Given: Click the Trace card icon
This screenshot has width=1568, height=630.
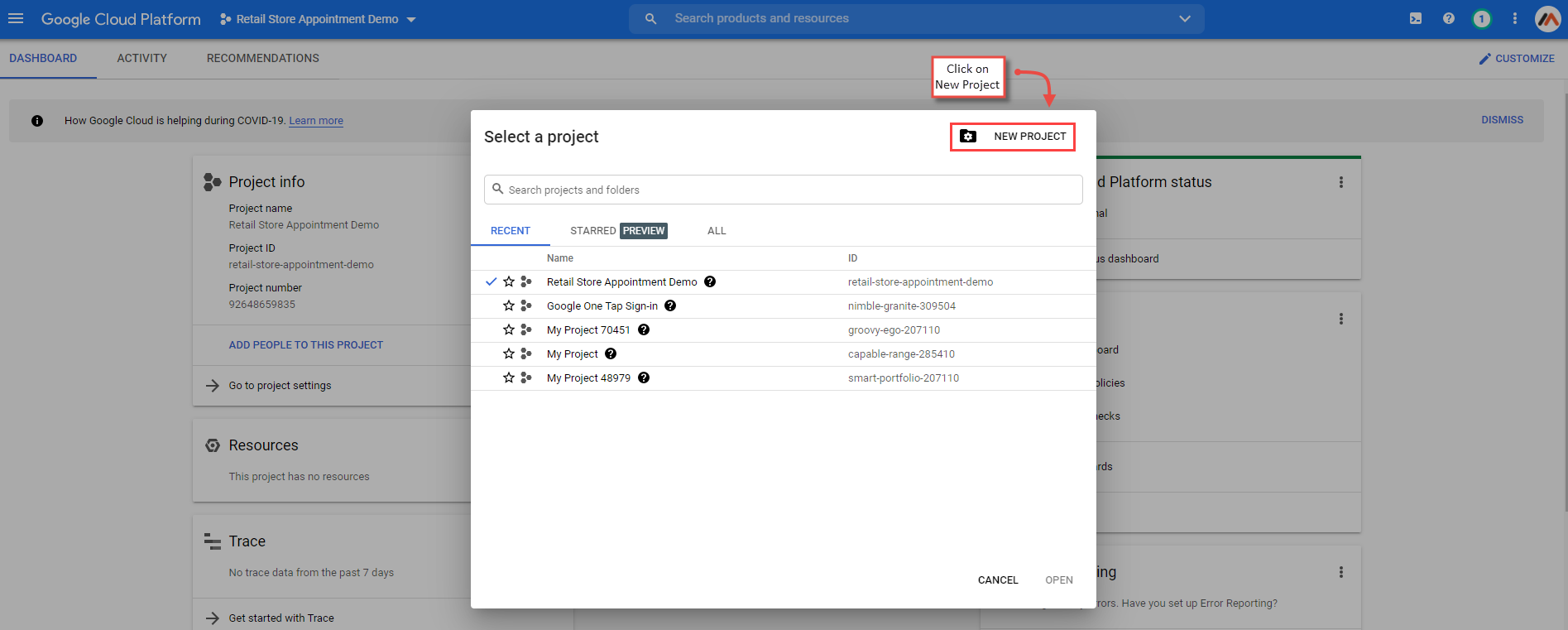Looking at the screenshot, I should [213, 541].
